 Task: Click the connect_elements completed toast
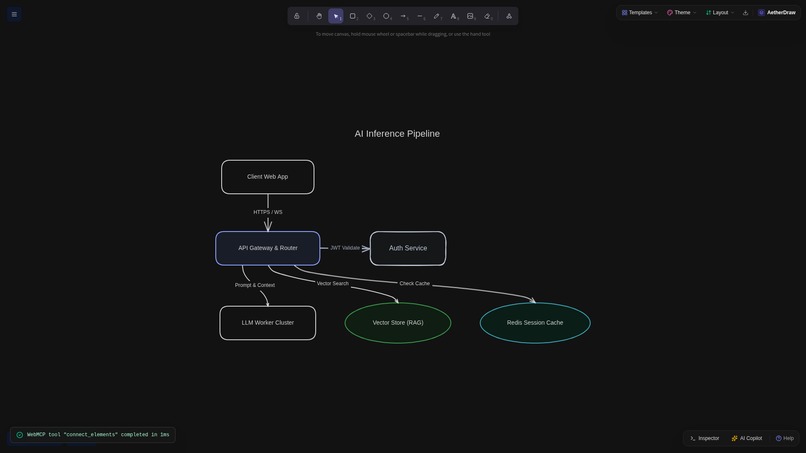[93, 434]
